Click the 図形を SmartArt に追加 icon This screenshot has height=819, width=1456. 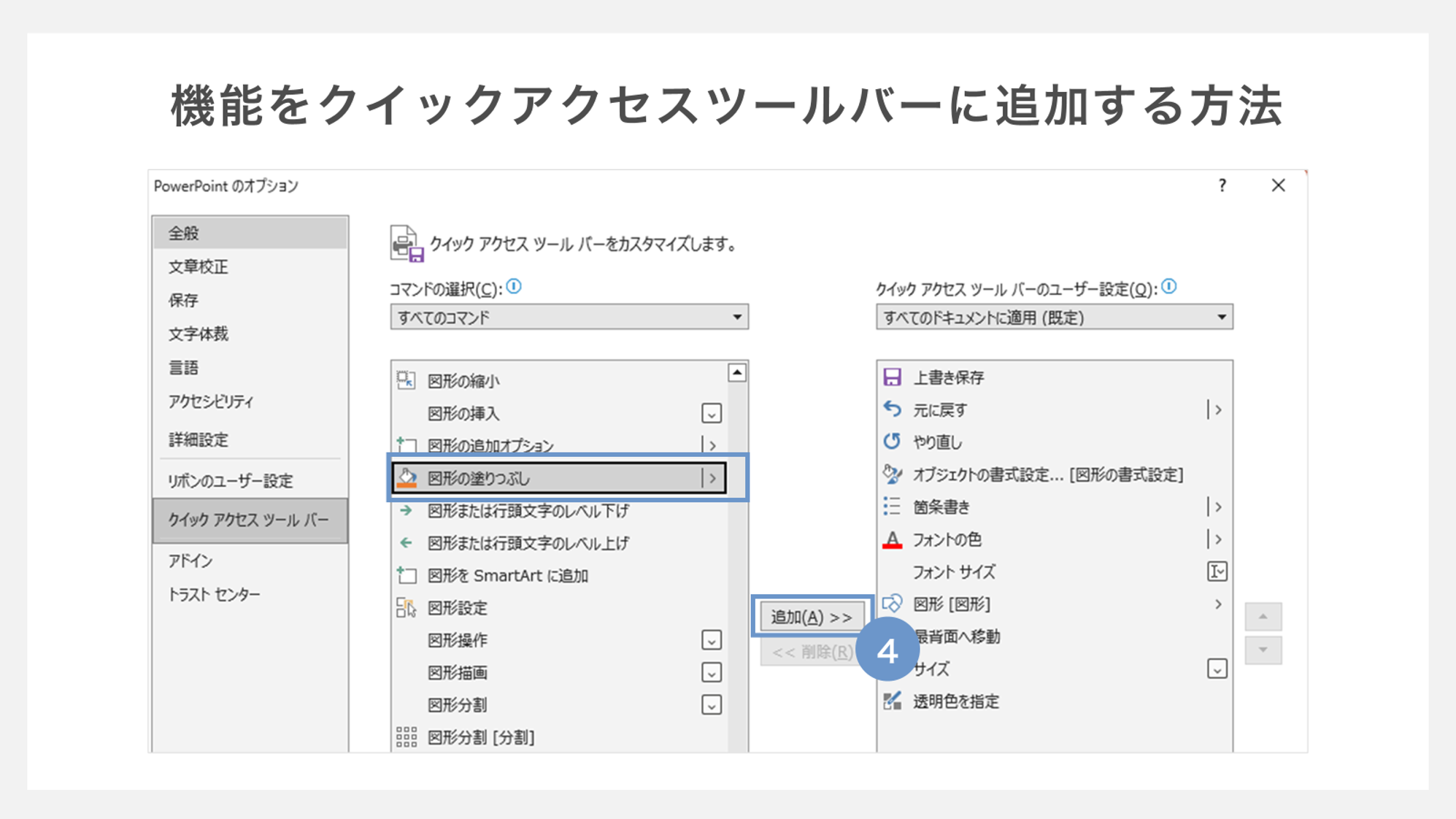click(406, 575)
